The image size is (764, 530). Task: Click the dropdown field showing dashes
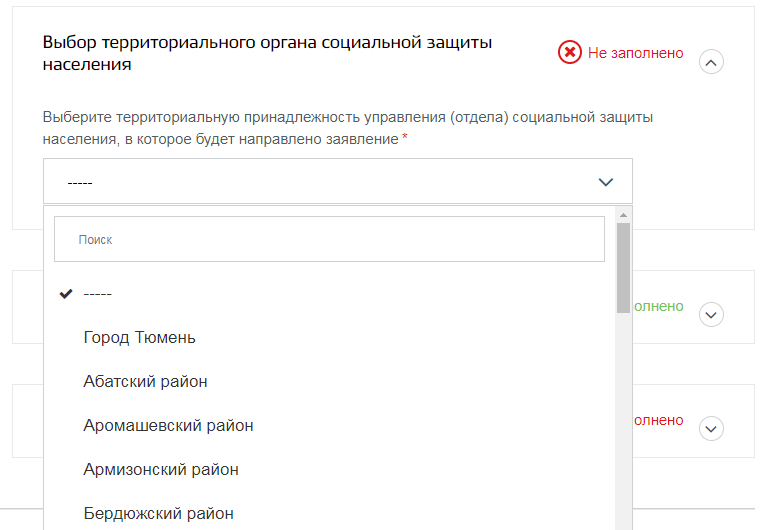coord(338,181)
